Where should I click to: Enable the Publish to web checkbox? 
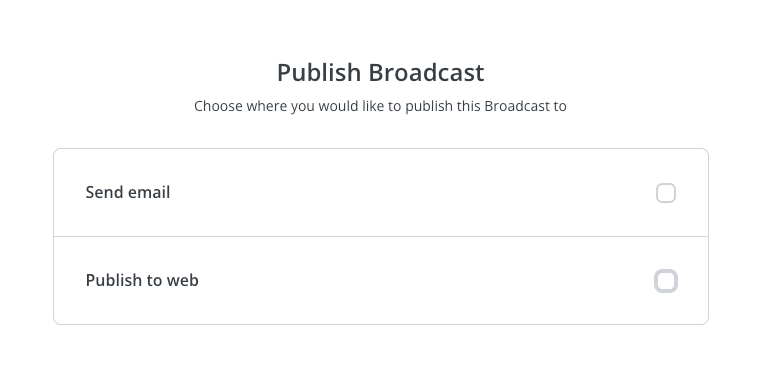[666, 281]
